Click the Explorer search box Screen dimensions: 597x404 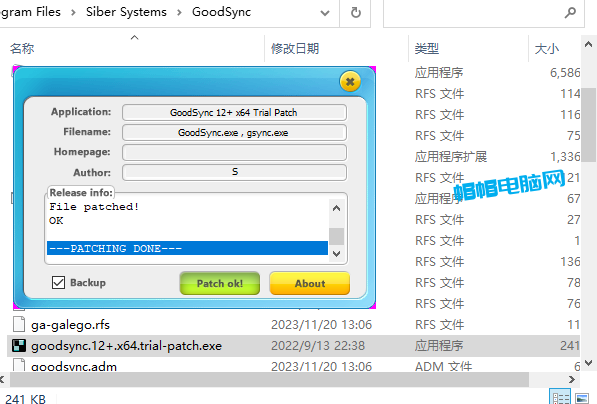click(x=484, y=13)
